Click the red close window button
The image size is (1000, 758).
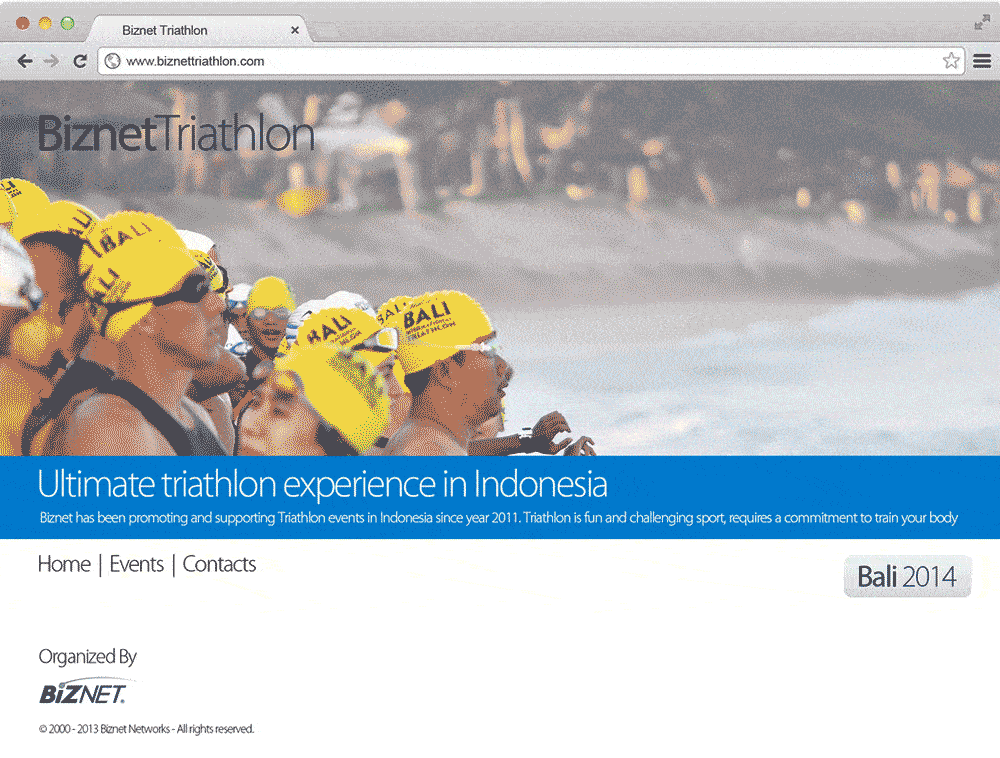23,24
